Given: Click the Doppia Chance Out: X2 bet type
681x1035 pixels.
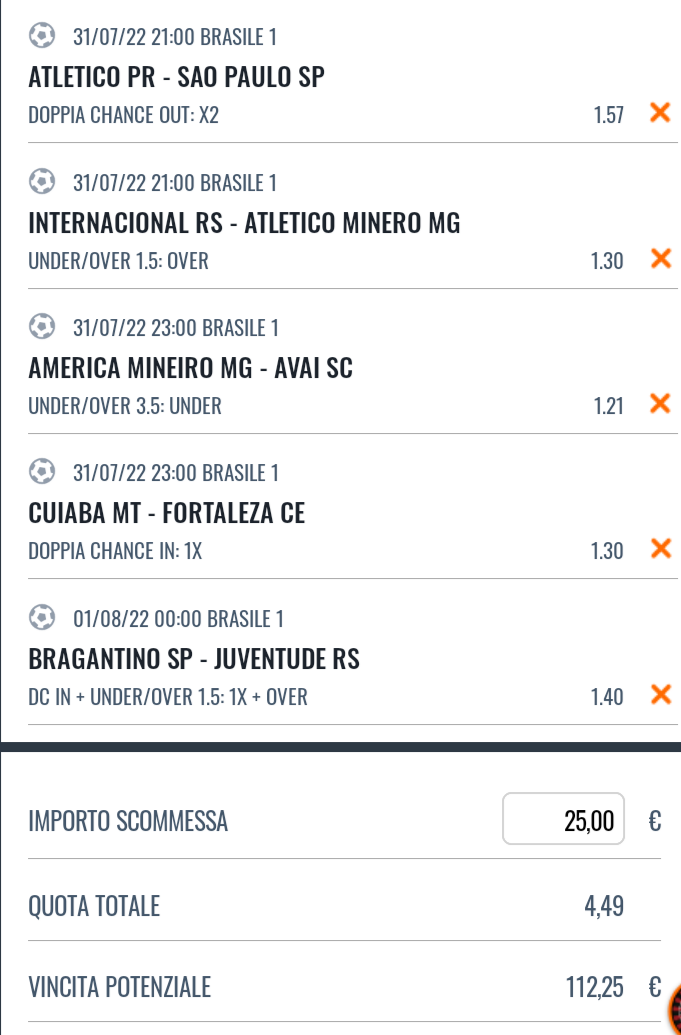Looking at the screenshot, I should tap(123, 115).
